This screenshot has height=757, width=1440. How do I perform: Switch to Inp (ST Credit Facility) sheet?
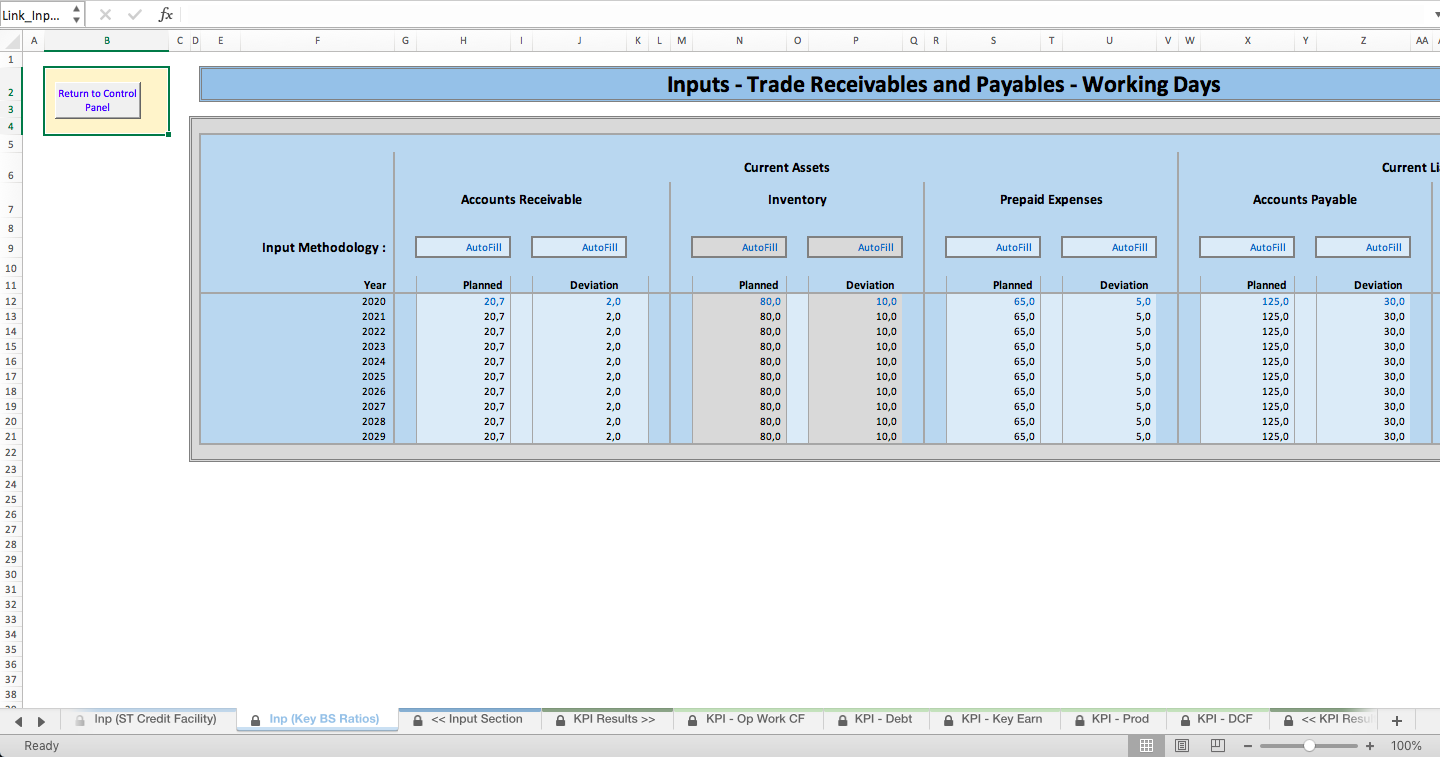pos(147,719)
